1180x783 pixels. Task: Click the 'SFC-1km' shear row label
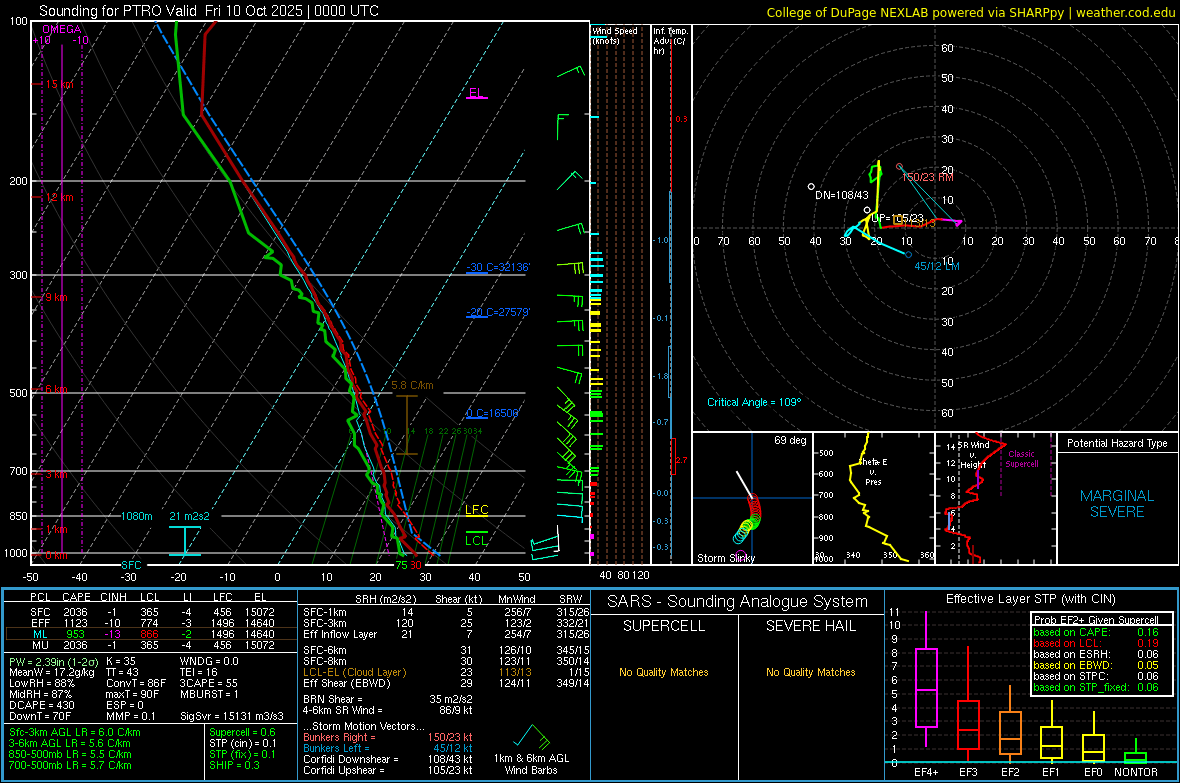pos(325,613)
